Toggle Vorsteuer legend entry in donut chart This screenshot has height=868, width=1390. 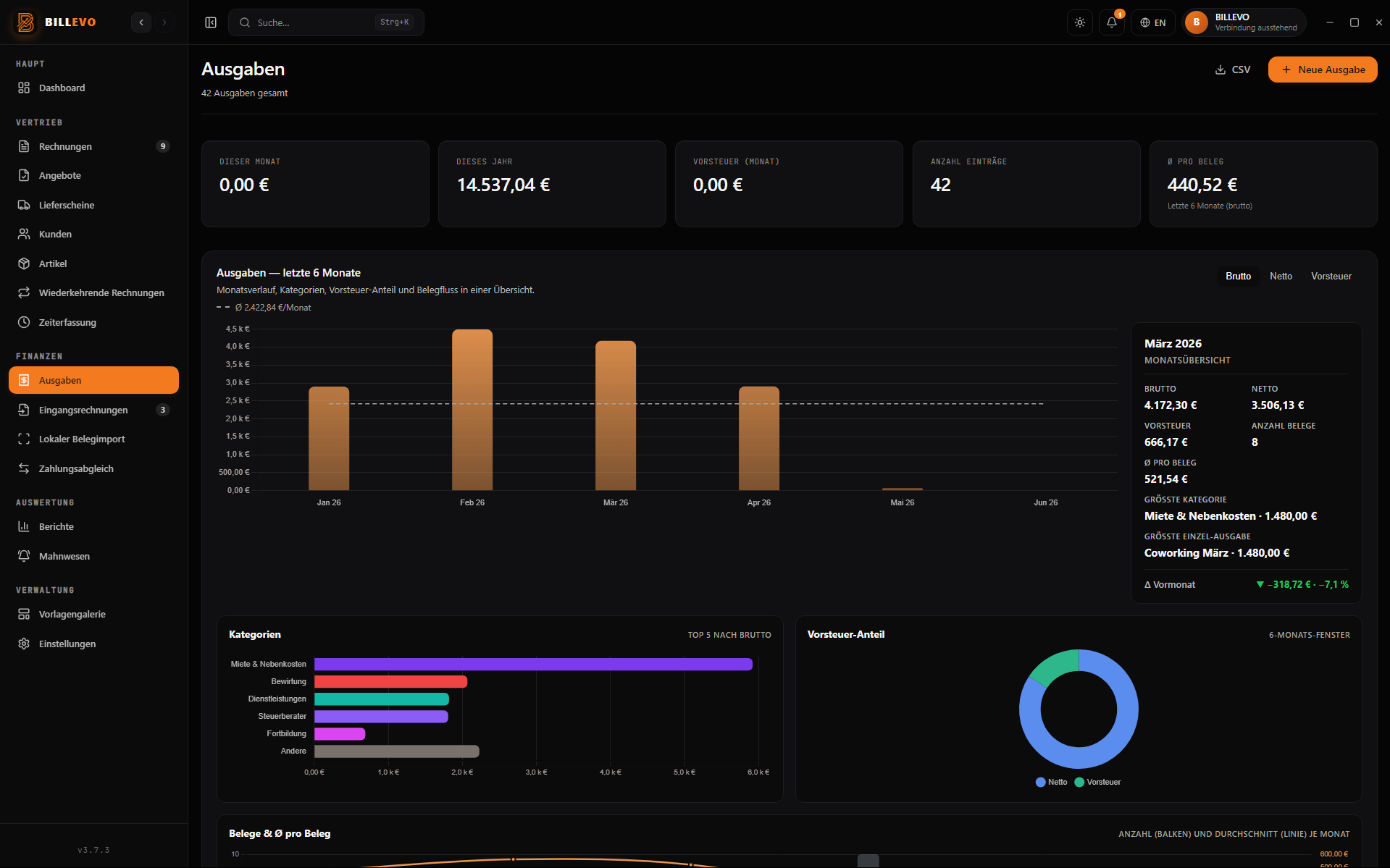click(x=1098, y=782)
